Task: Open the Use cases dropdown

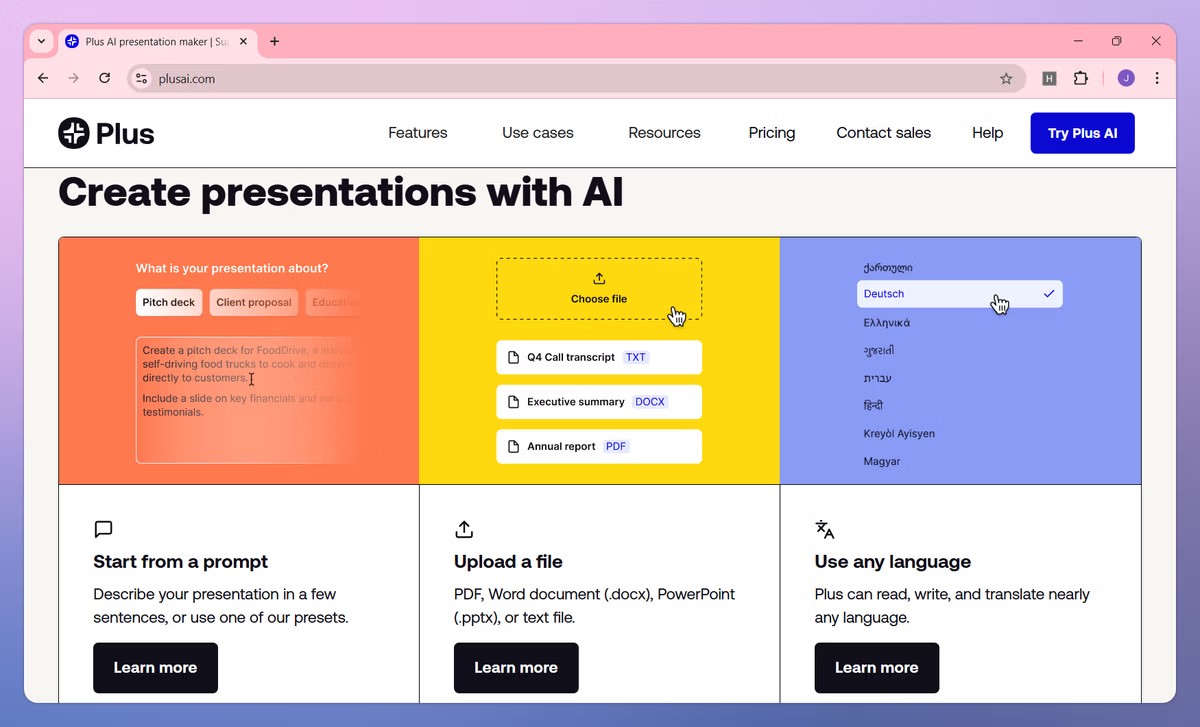Action: click(x=537, y=132)
